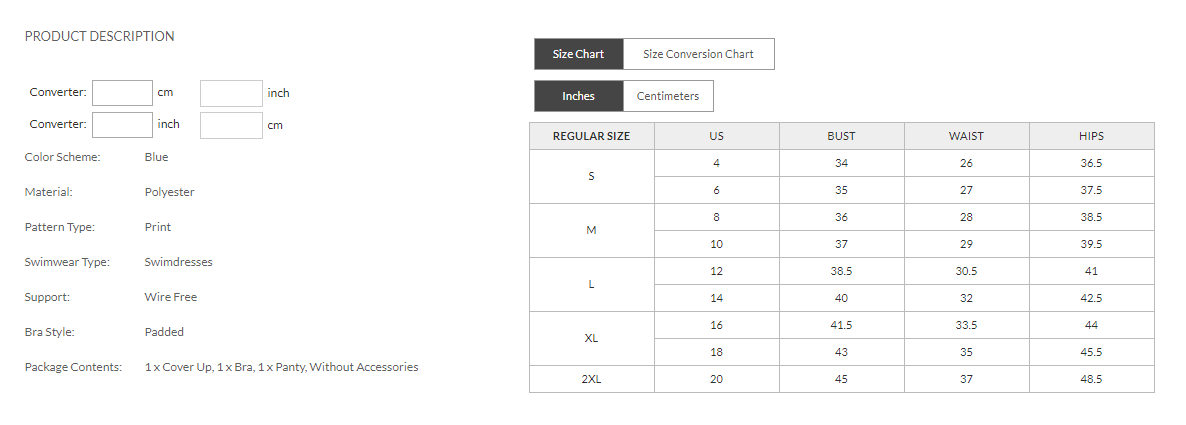The height and width of the screenshot is (425, 1186).
Task: Focus the inch input in second Converter row
Action: pyautogui.click(x=122, y=125)
